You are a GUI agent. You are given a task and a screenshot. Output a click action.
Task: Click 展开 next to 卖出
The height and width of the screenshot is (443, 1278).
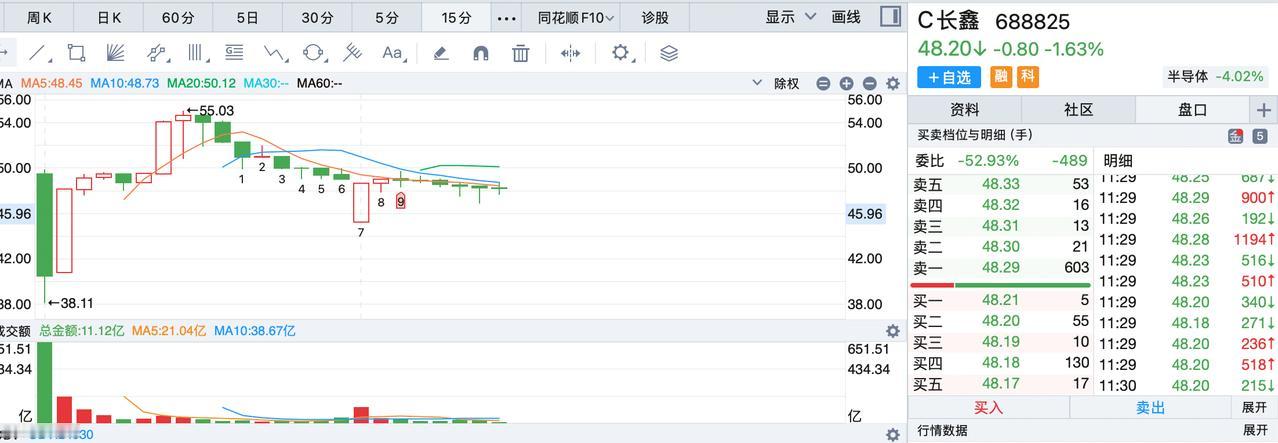click(1254, 407)
